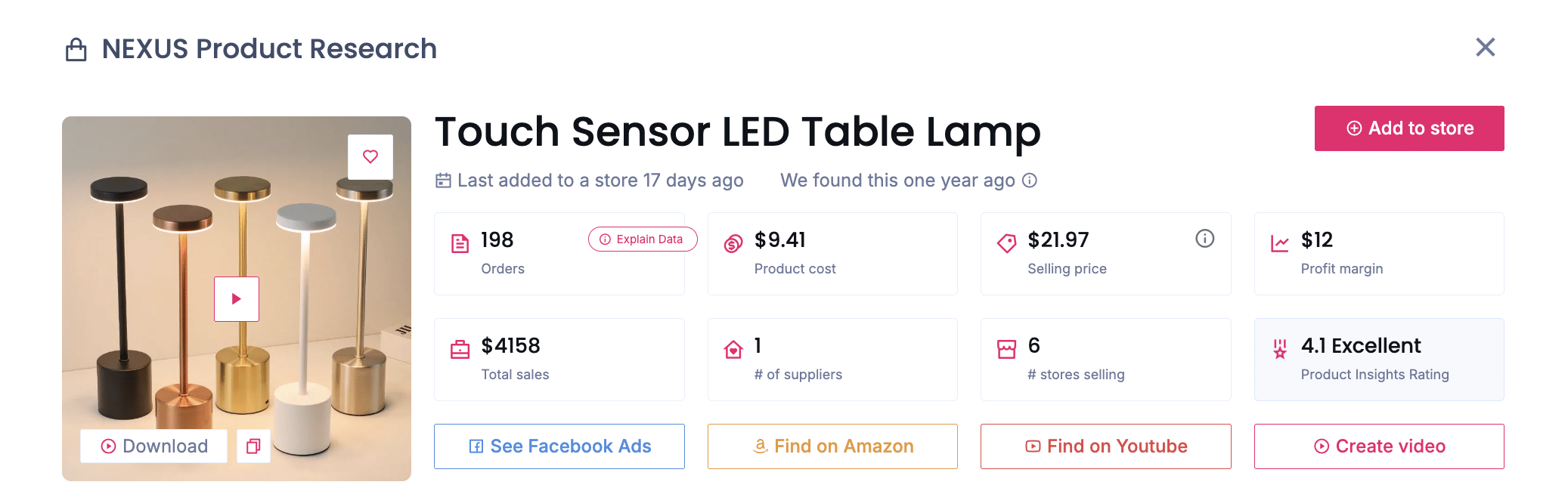Click the Product cost dollar icon
This screenshot has width=1568, height=488.
(731, 243)
